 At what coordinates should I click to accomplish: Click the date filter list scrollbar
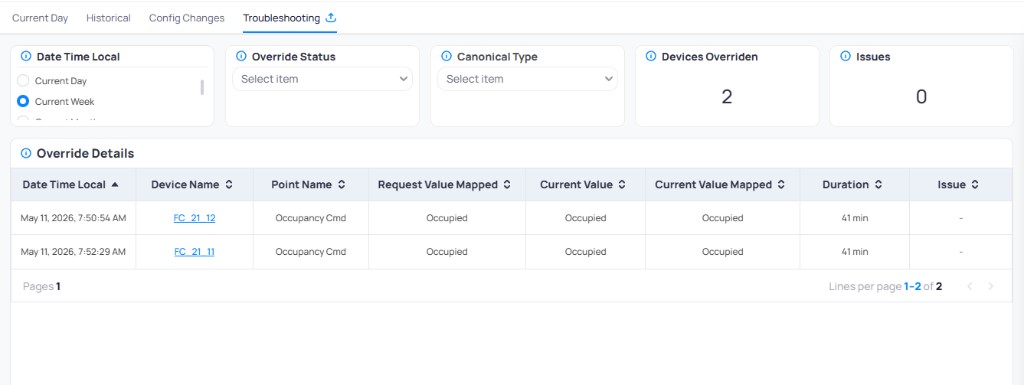(202, 87)
